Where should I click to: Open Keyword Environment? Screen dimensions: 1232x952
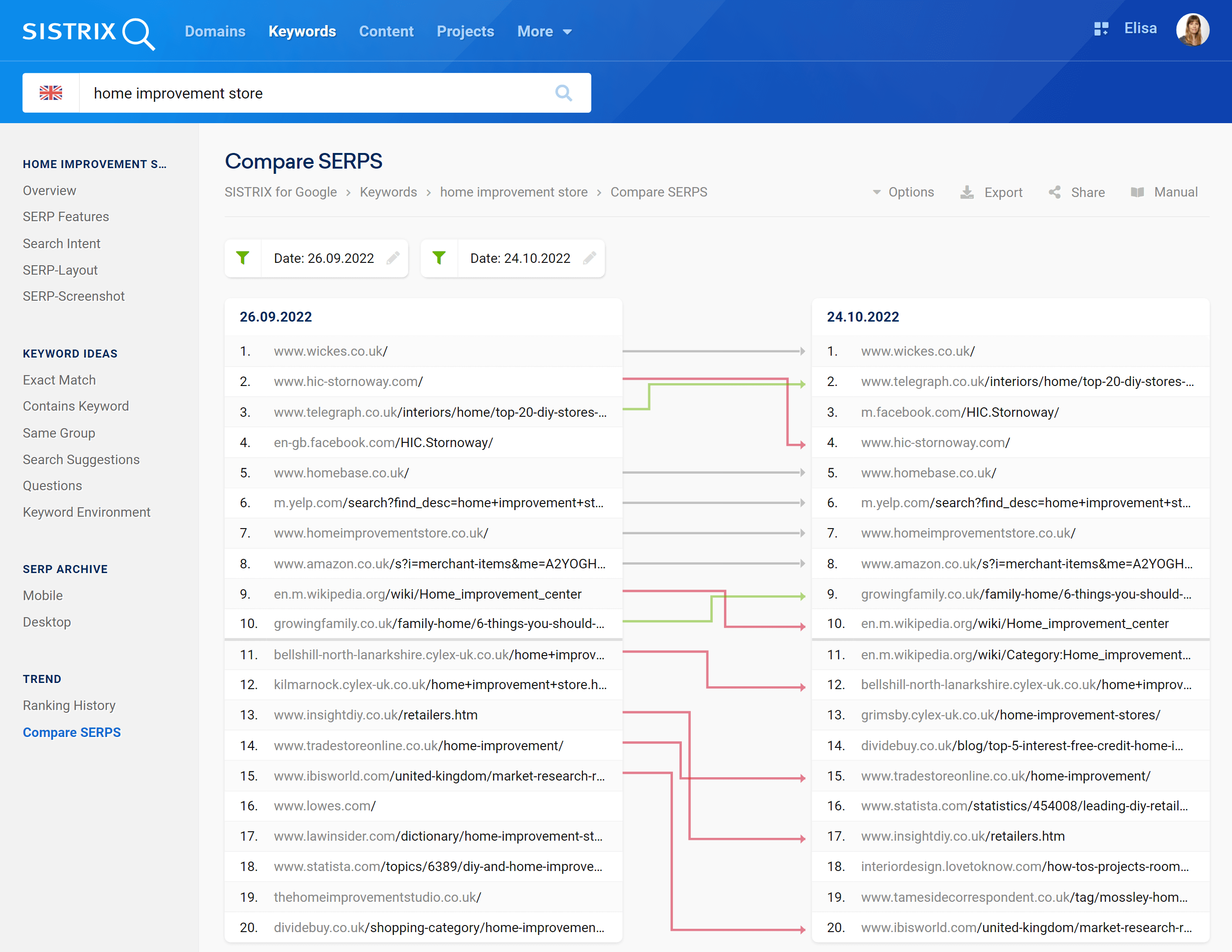87,512
